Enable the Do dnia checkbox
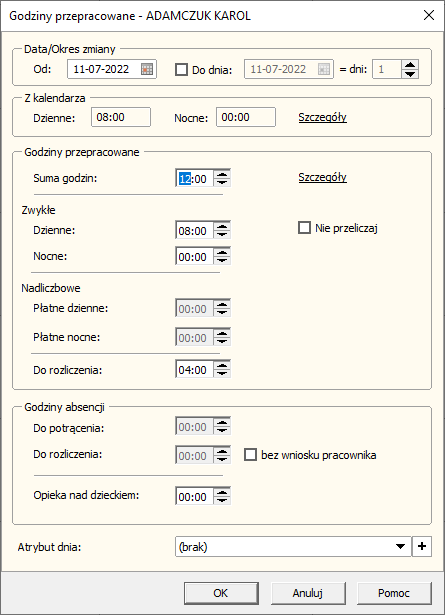The width and height of the screenshot is (445, 615). pyautogui.click(x=181, y=69)
